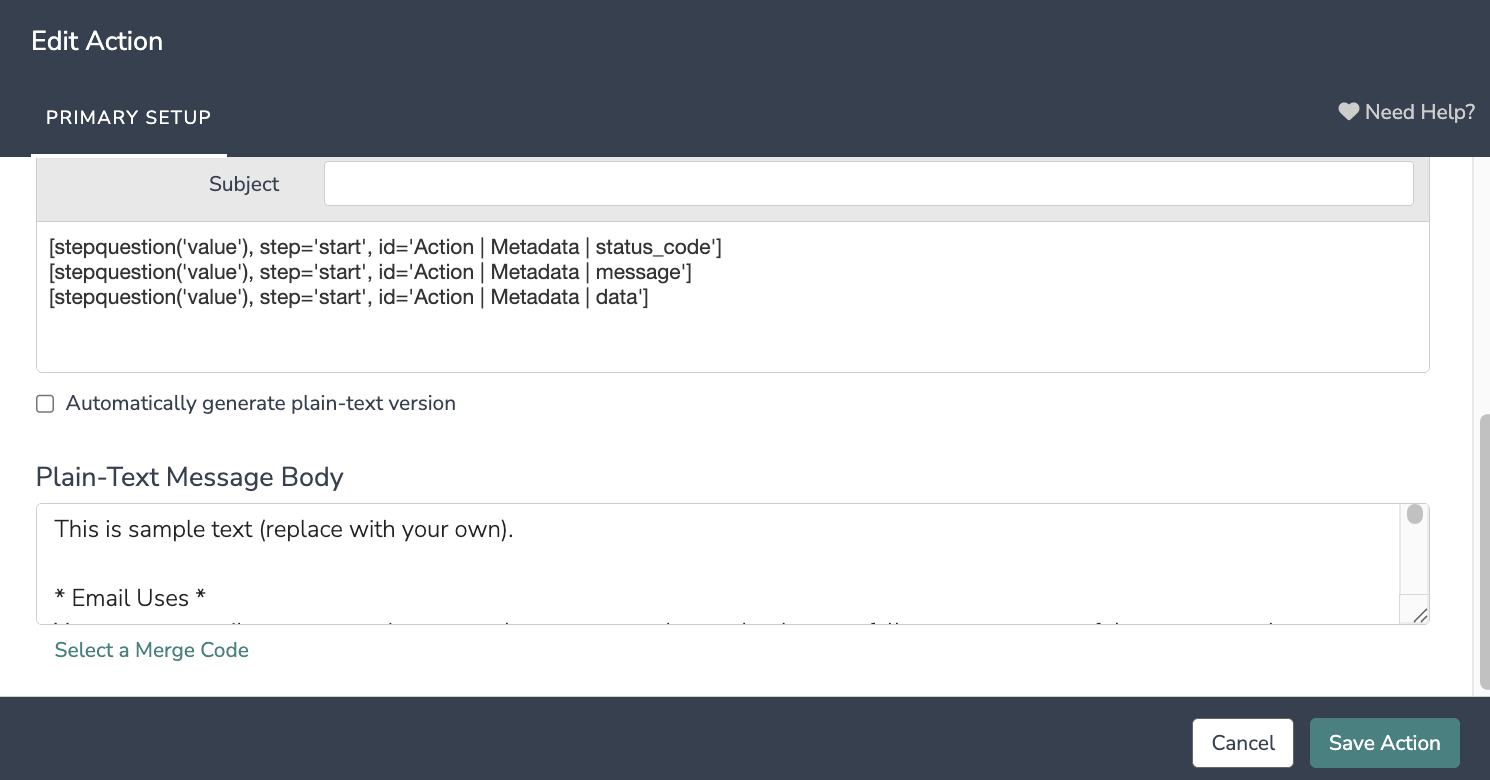Click the Subject field label
Screen dimensions: 1490x780
244,184
